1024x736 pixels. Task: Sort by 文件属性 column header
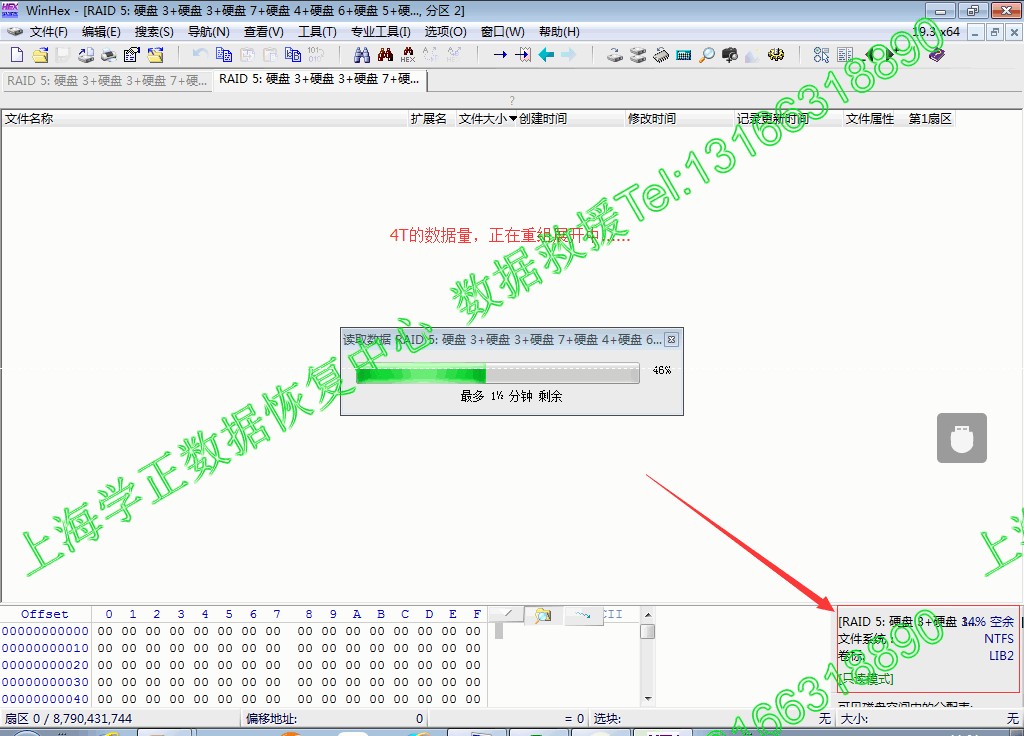point(870,118)
